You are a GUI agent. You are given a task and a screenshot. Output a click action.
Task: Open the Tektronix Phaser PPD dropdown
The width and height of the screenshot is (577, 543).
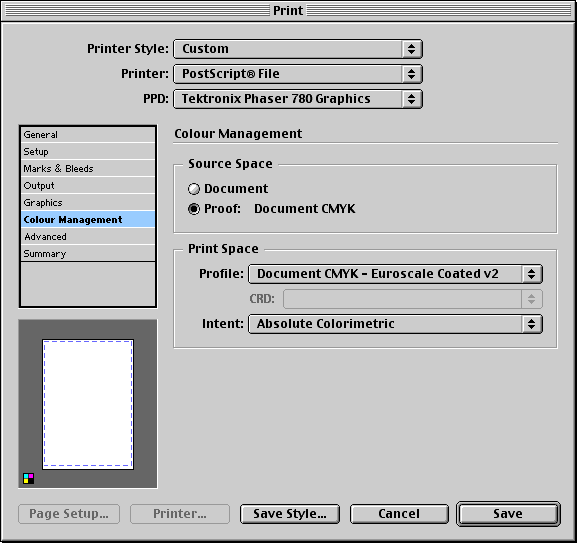298,99
